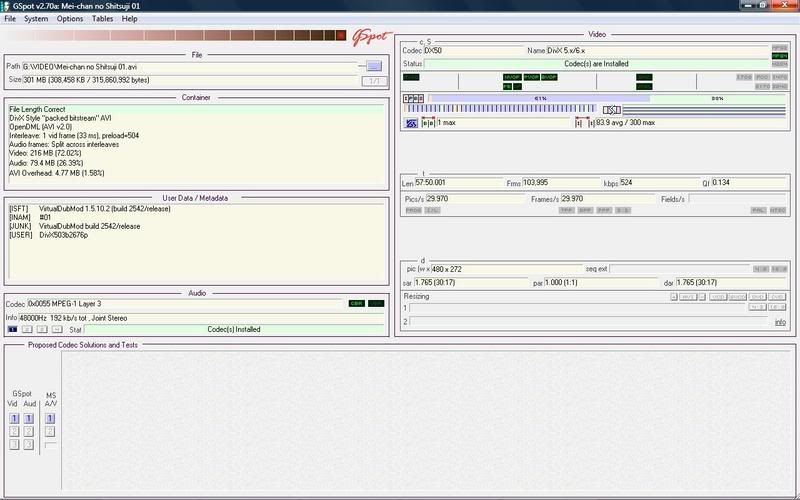This screenshot has width=800, height=500.
Task: Click the 61% frame type percentage bar
Action: coord(540,98)
